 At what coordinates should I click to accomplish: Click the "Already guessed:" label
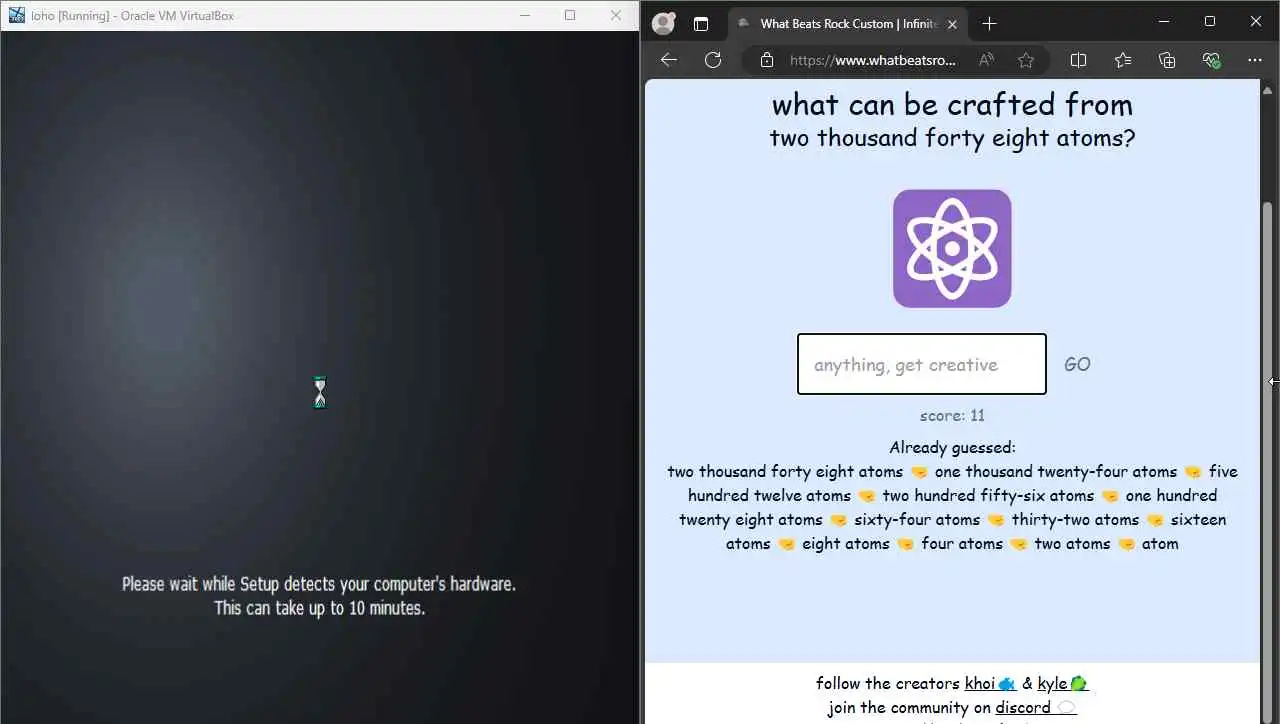tap(952, 448)
